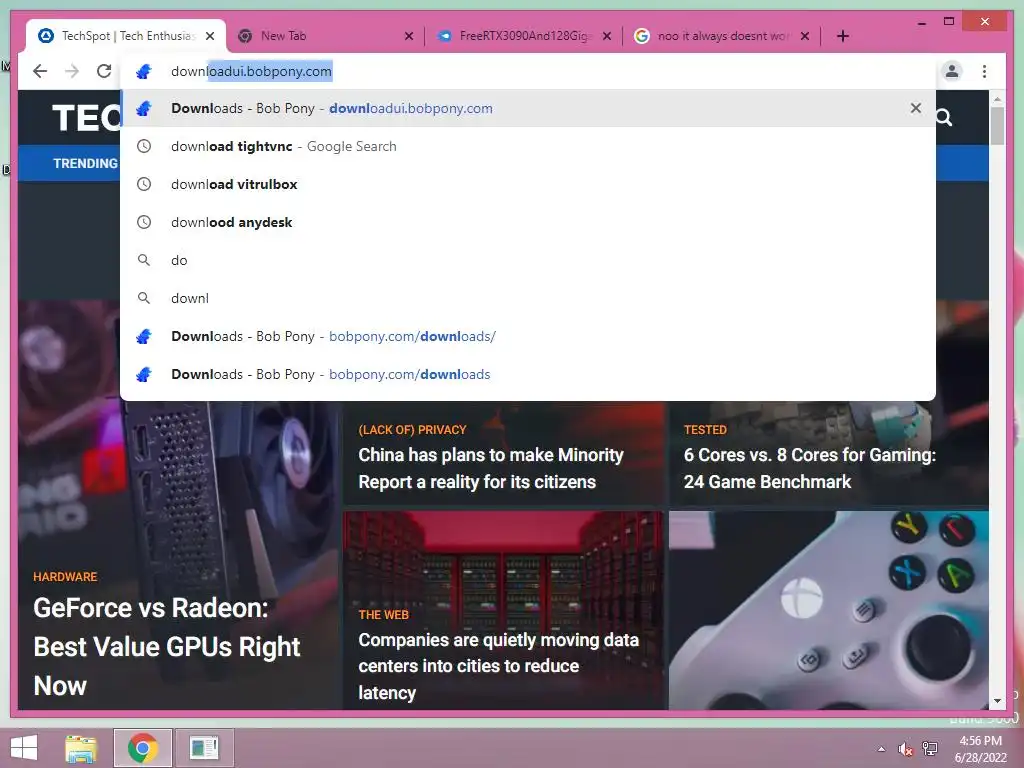Viewport: 1024px width, 768px height.
Task: Open the Chrome profile avatar
Action: pyautogui.click(x=952, y=71)
